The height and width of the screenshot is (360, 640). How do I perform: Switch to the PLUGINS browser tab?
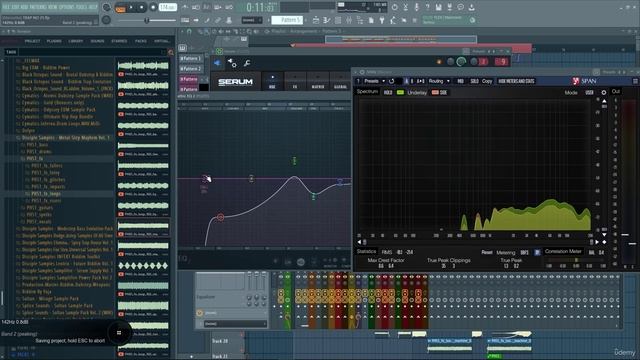point(54,41)
